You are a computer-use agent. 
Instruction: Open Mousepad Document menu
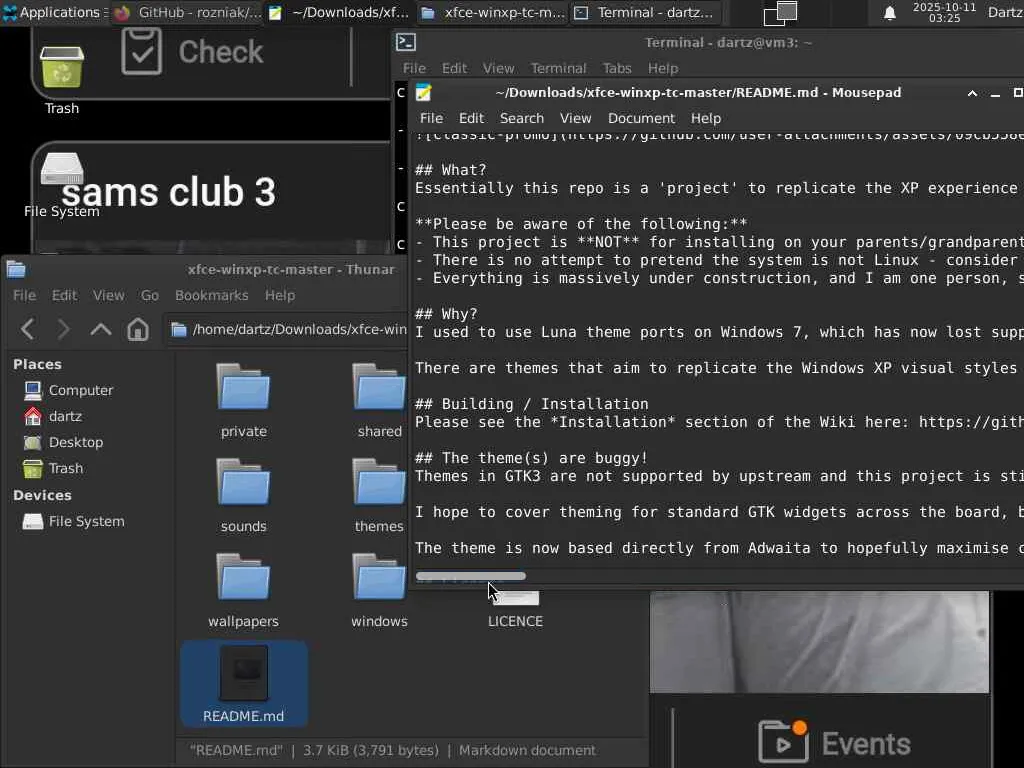[641, 118]
